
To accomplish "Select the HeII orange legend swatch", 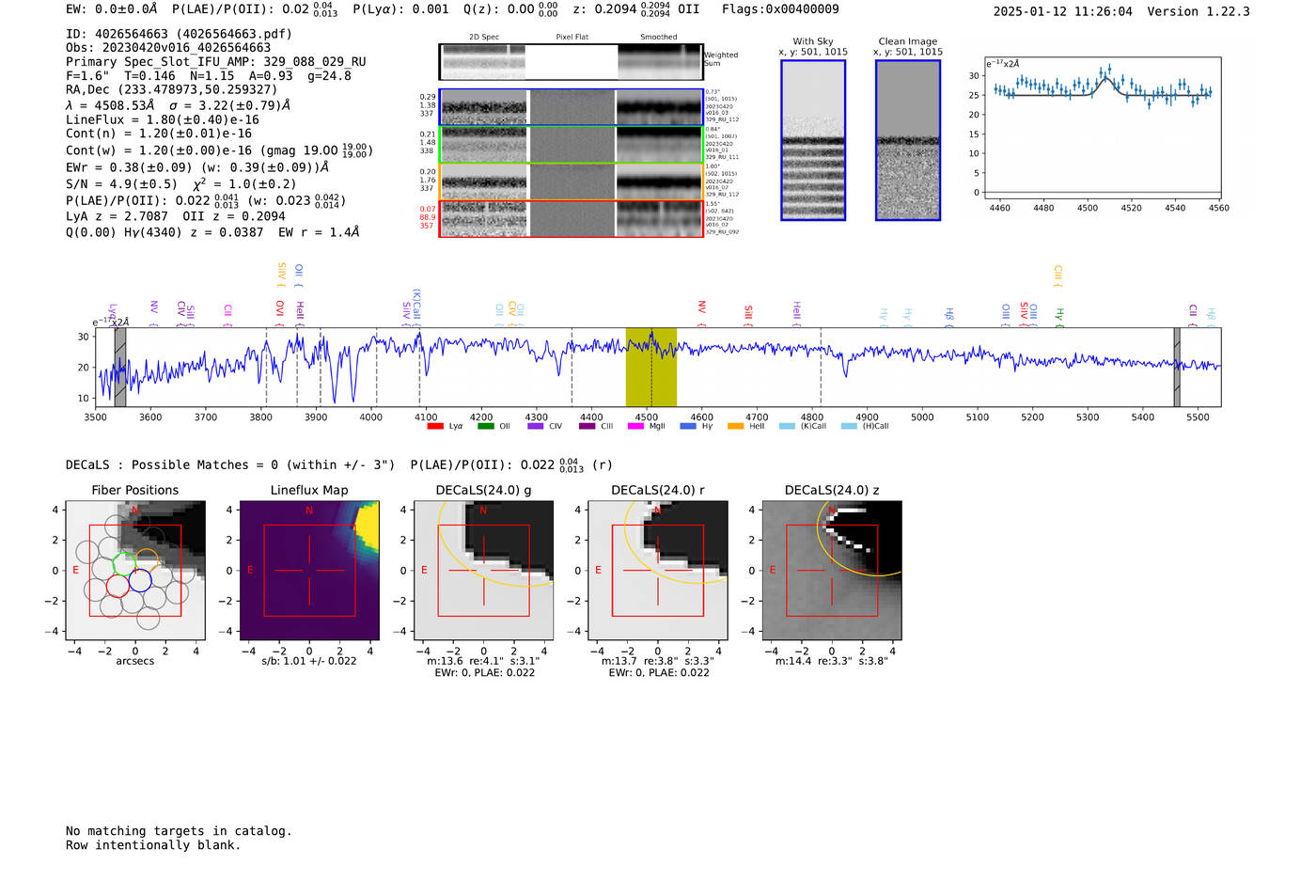I will tap(735, 426).
